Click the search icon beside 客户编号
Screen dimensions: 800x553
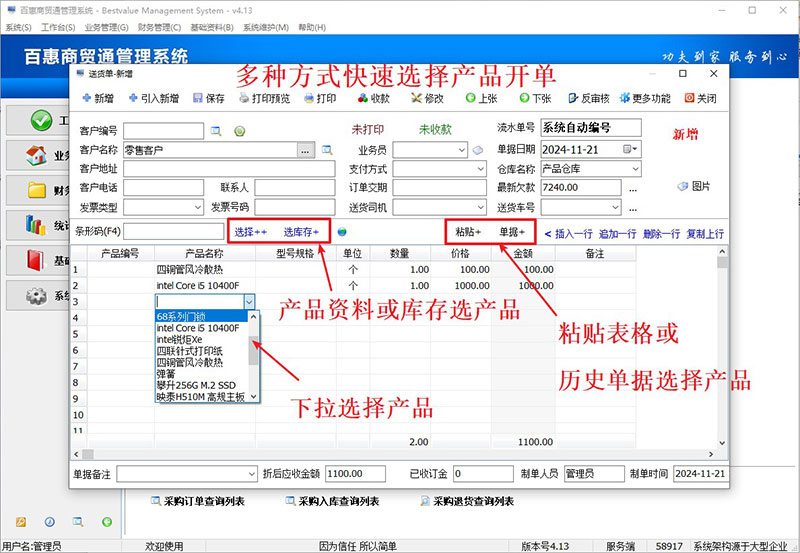[216, 131]
